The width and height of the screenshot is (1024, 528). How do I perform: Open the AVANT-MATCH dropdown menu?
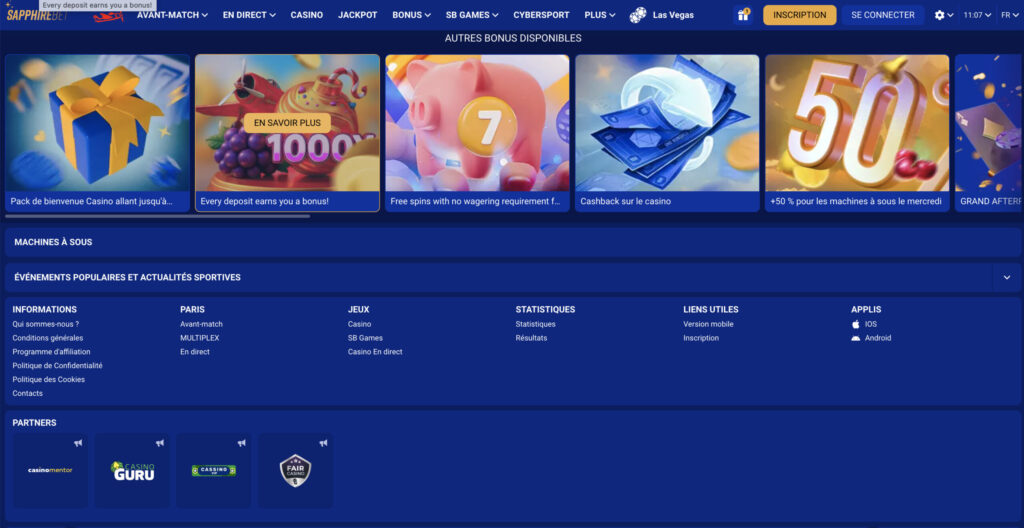pos(172,15)
